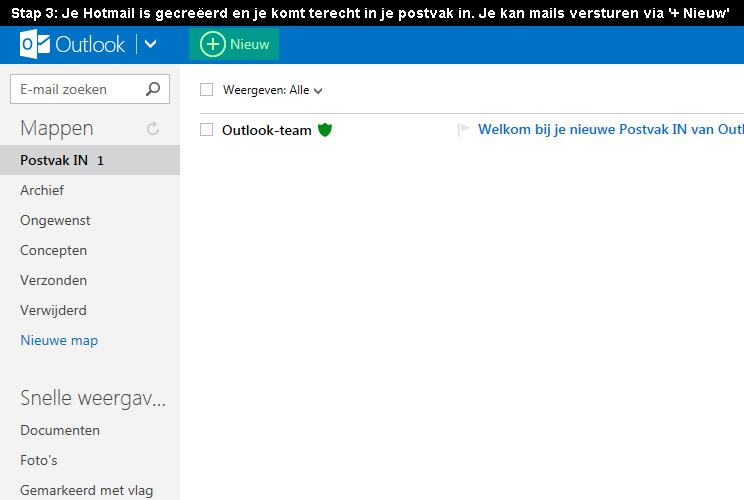Tick the select-all checkbox beside Weergeven

pos(206,89)
